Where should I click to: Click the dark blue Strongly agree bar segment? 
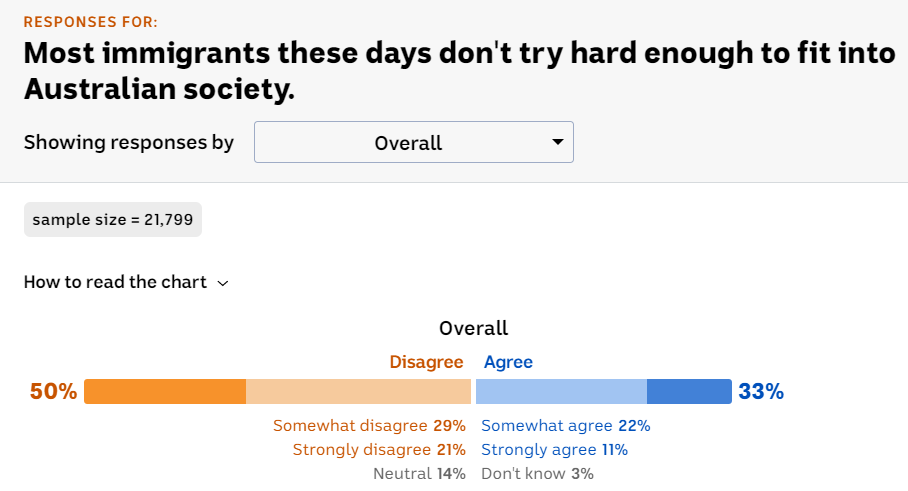[x=689, y=391]
